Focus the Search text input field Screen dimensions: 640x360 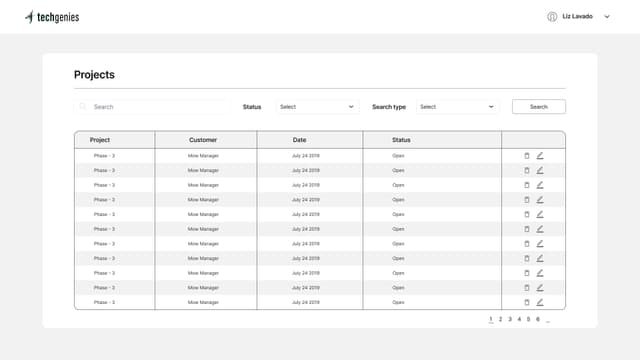(x=152, y=107)
